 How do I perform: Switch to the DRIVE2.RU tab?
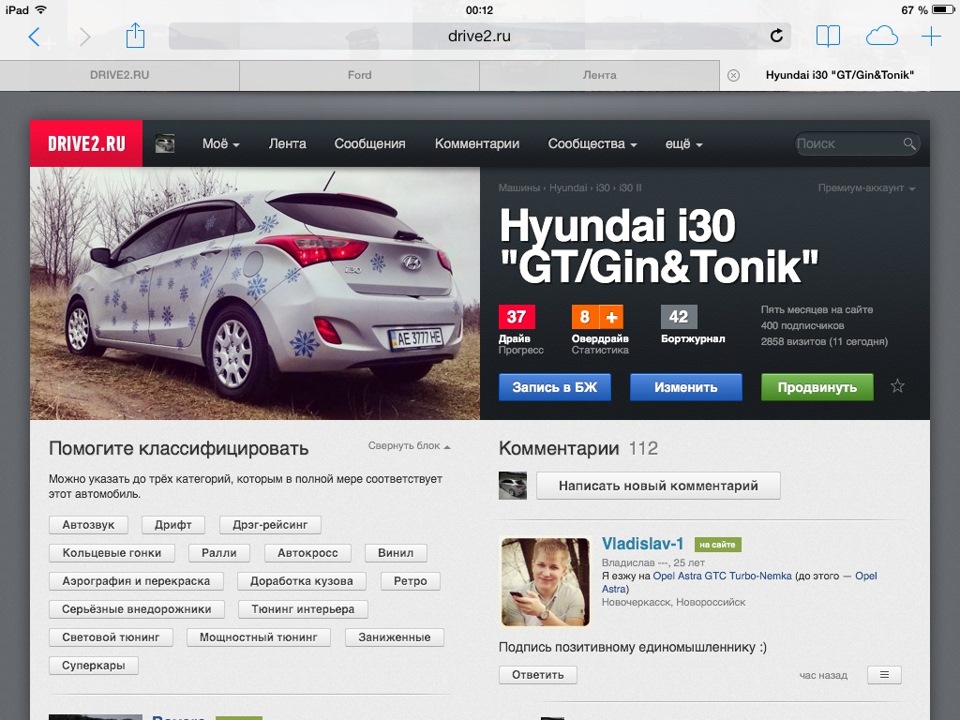pos(119,75)
